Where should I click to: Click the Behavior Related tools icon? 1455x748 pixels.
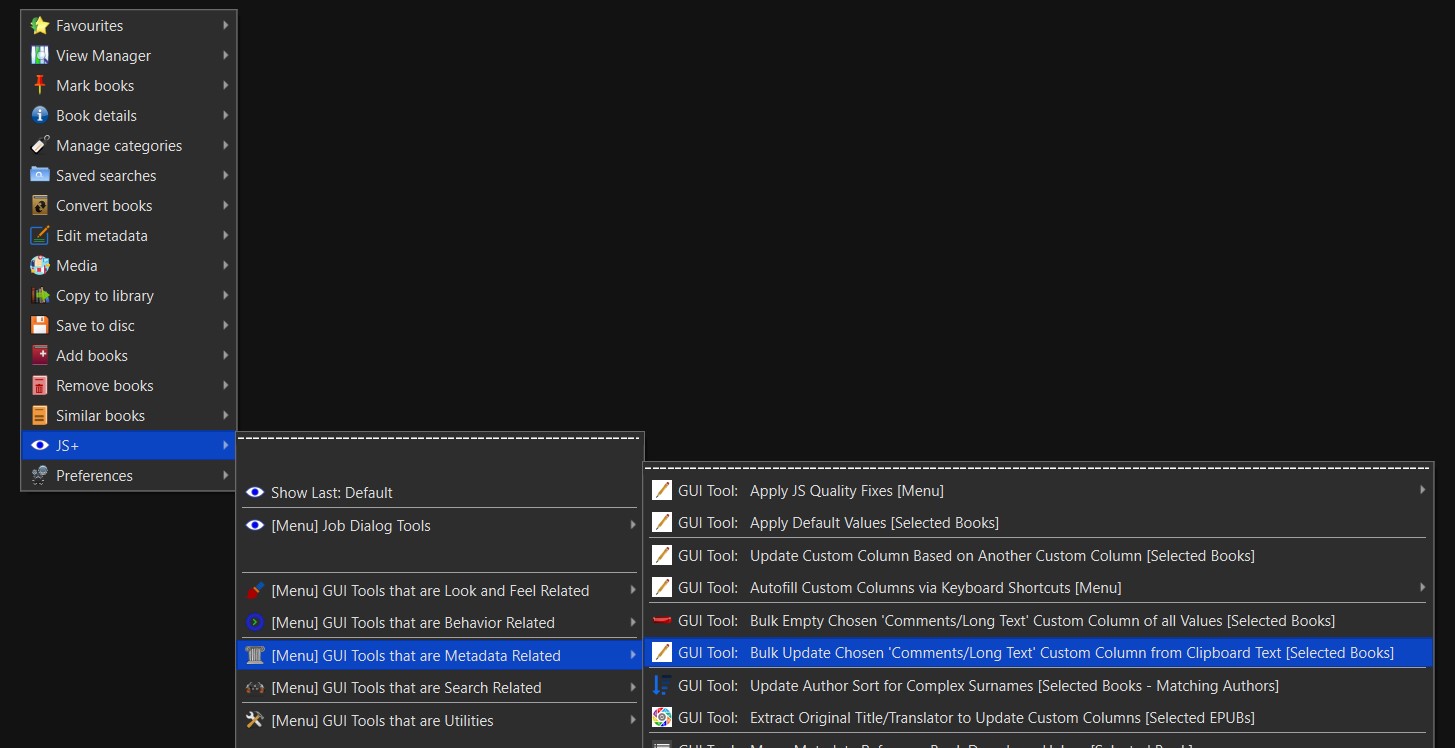[255, 623]
